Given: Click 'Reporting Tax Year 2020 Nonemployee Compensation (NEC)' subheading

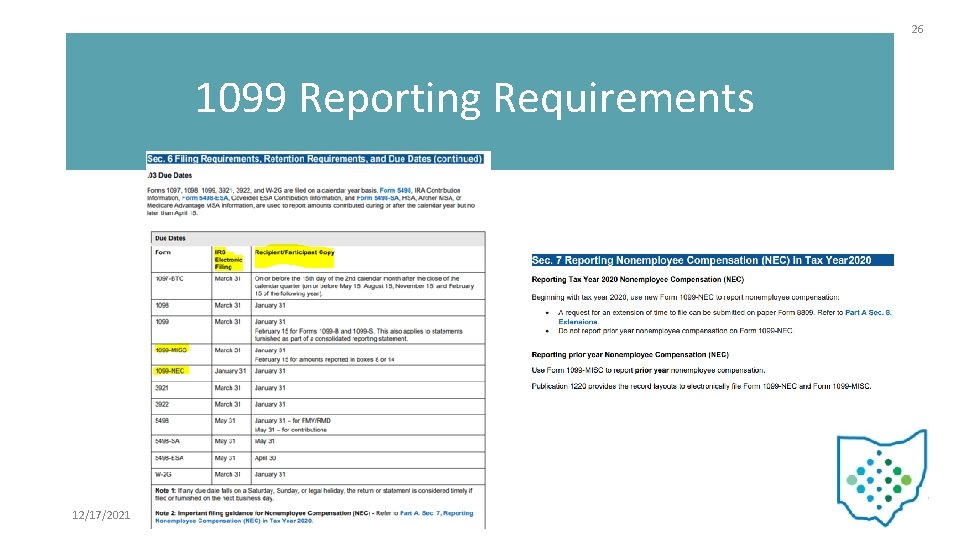Looking at the screenshot, I should (637, 279).
